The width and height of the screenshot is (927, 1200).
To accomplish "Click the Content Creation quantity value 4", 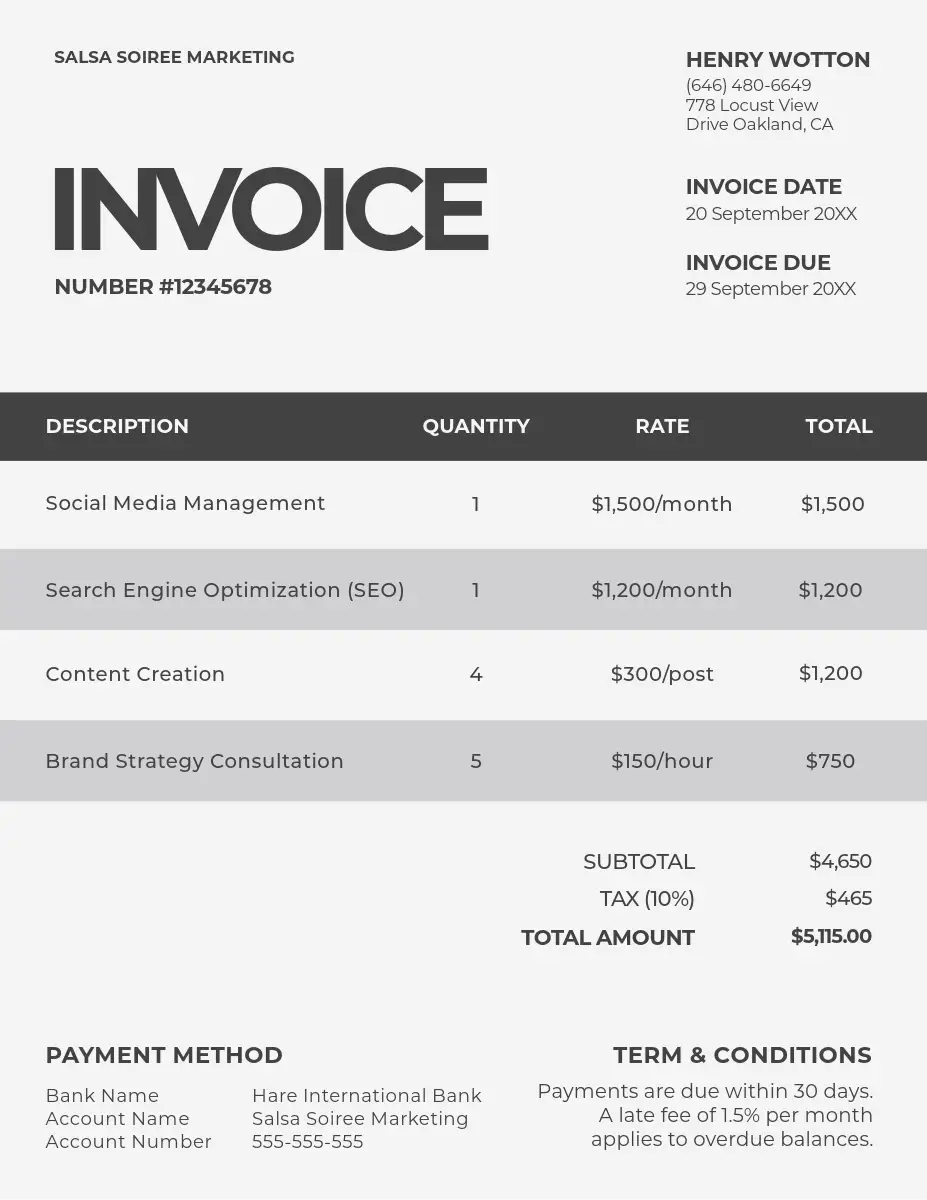I will (476, 675).
